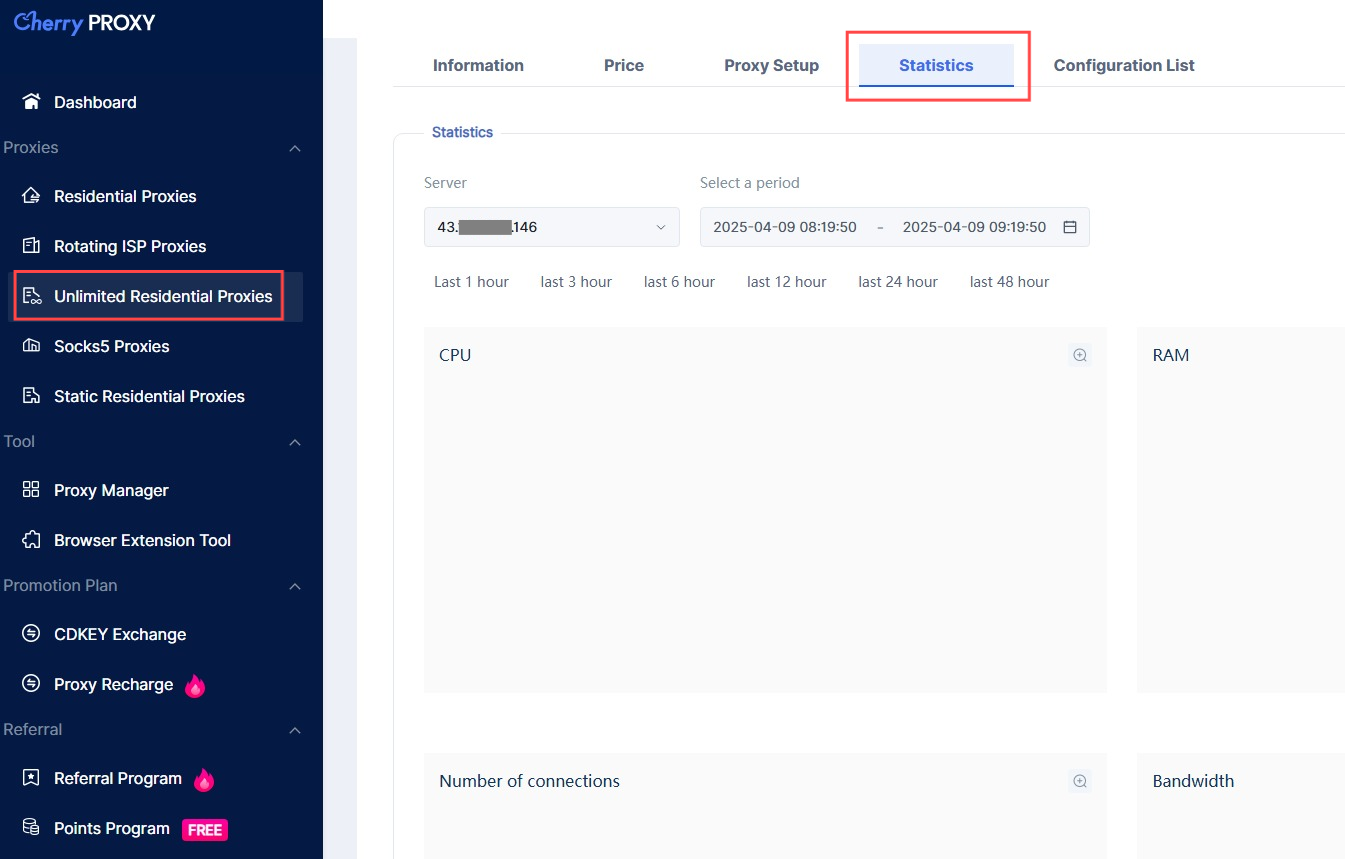Click the period start date field

[784, 227]
